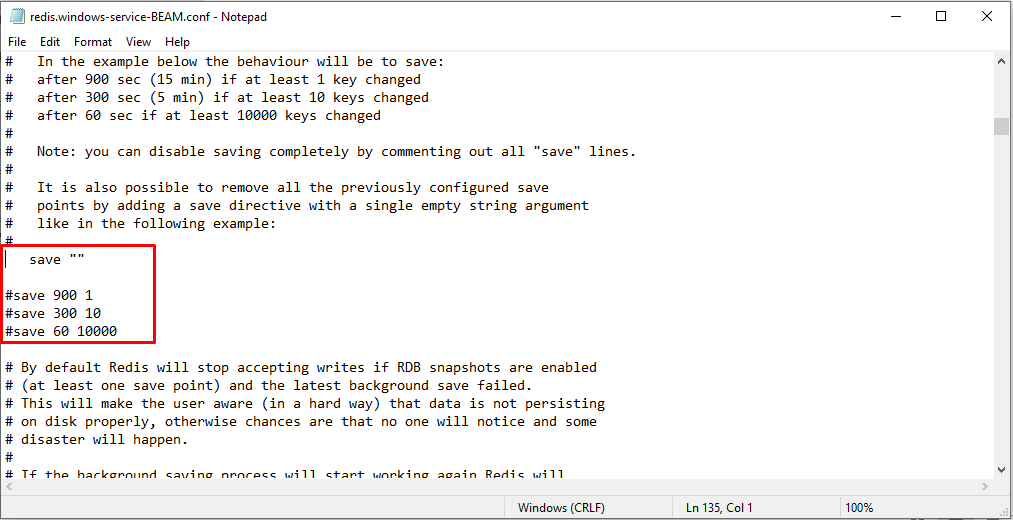1013x520 pixels.
Task: Click the Notepad document icon in title bar
Action: pyautogui.click(x=17, y=16)
